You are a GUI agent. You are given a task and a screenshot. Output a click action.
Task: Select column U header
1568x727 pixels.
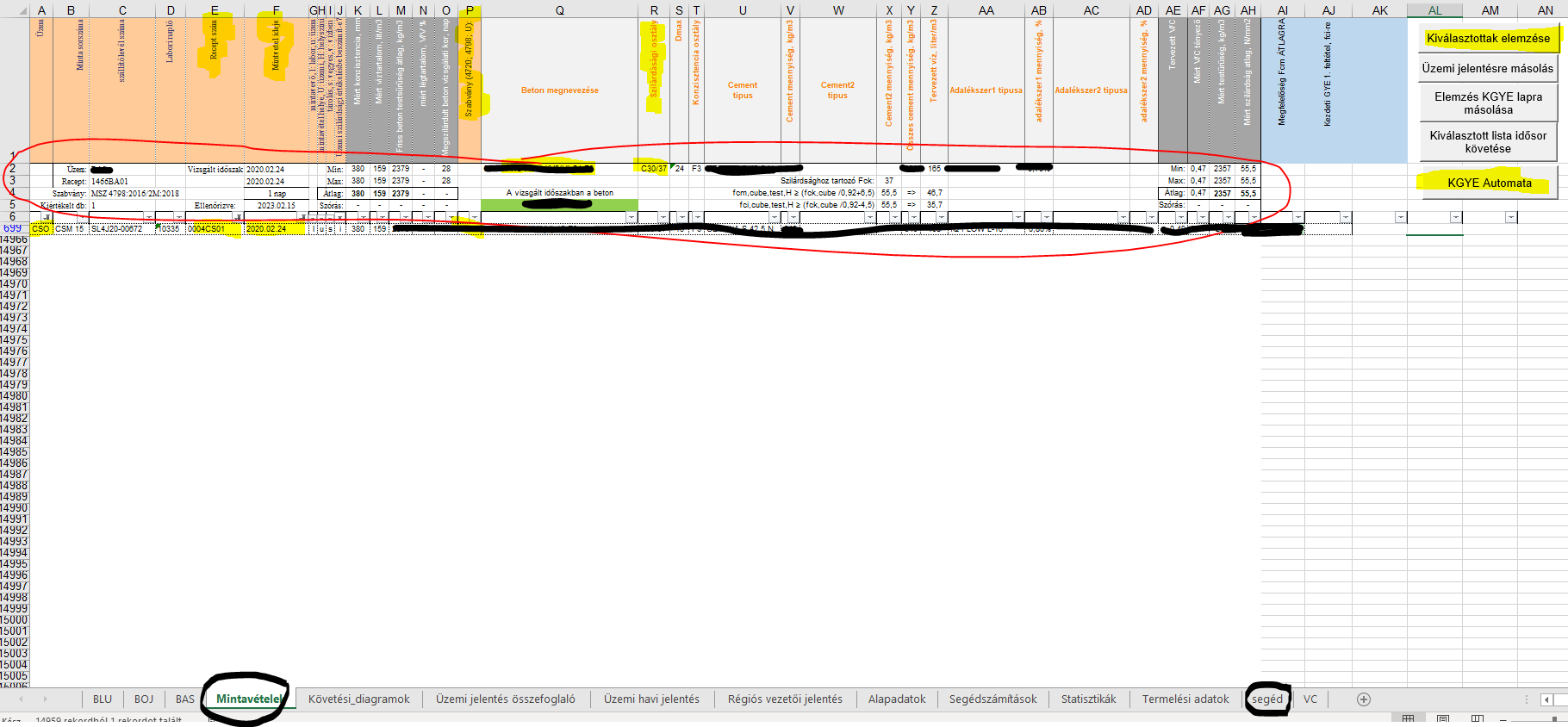click(x=743, y=10)
